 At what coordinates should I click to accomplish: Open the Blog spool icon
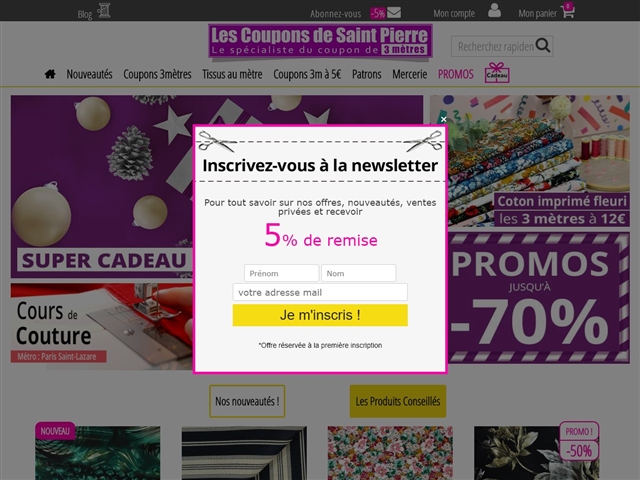(104, 11)
